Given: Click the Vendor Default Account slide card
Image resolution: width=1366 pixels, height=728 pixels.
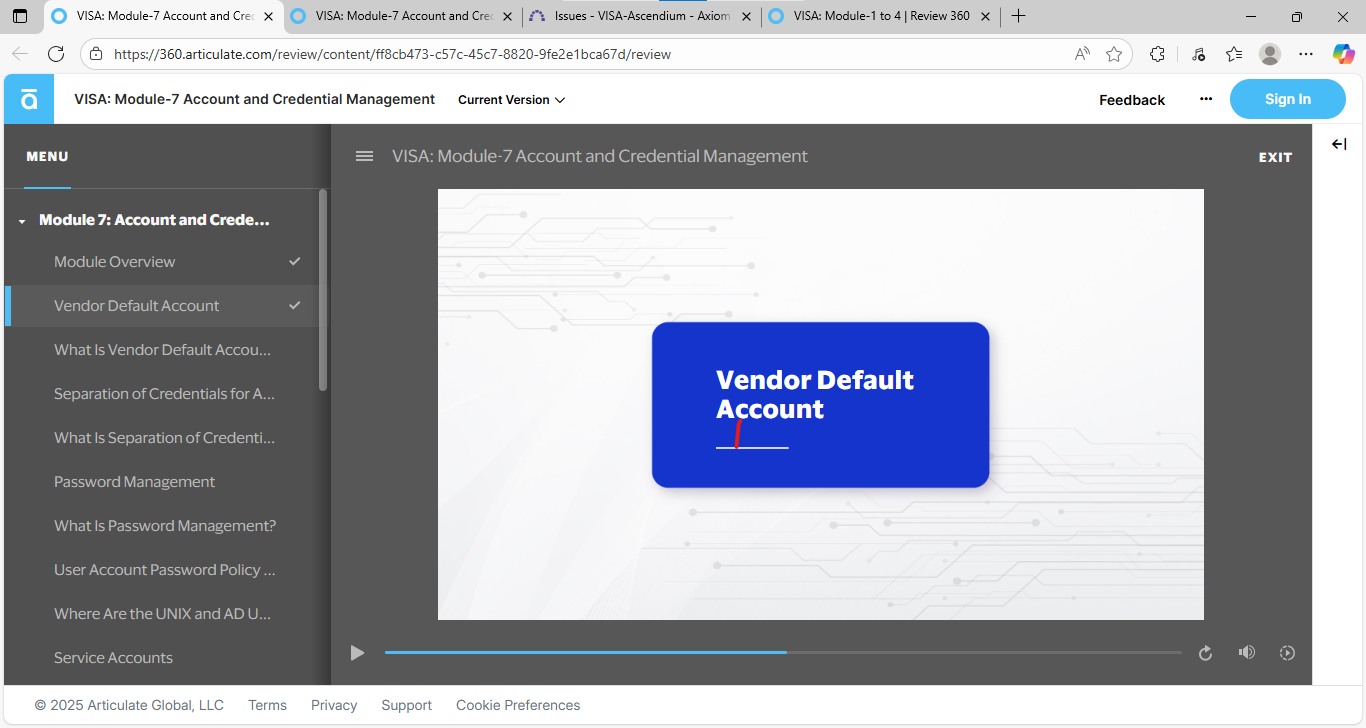Looking at the screenshot, I should [820, 405].
